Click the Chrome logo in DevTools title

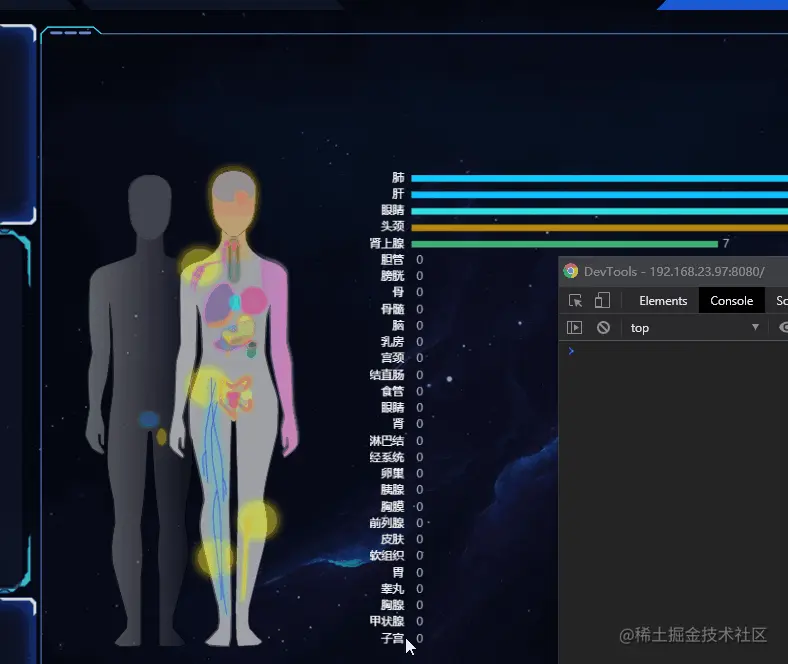(570, 271)
